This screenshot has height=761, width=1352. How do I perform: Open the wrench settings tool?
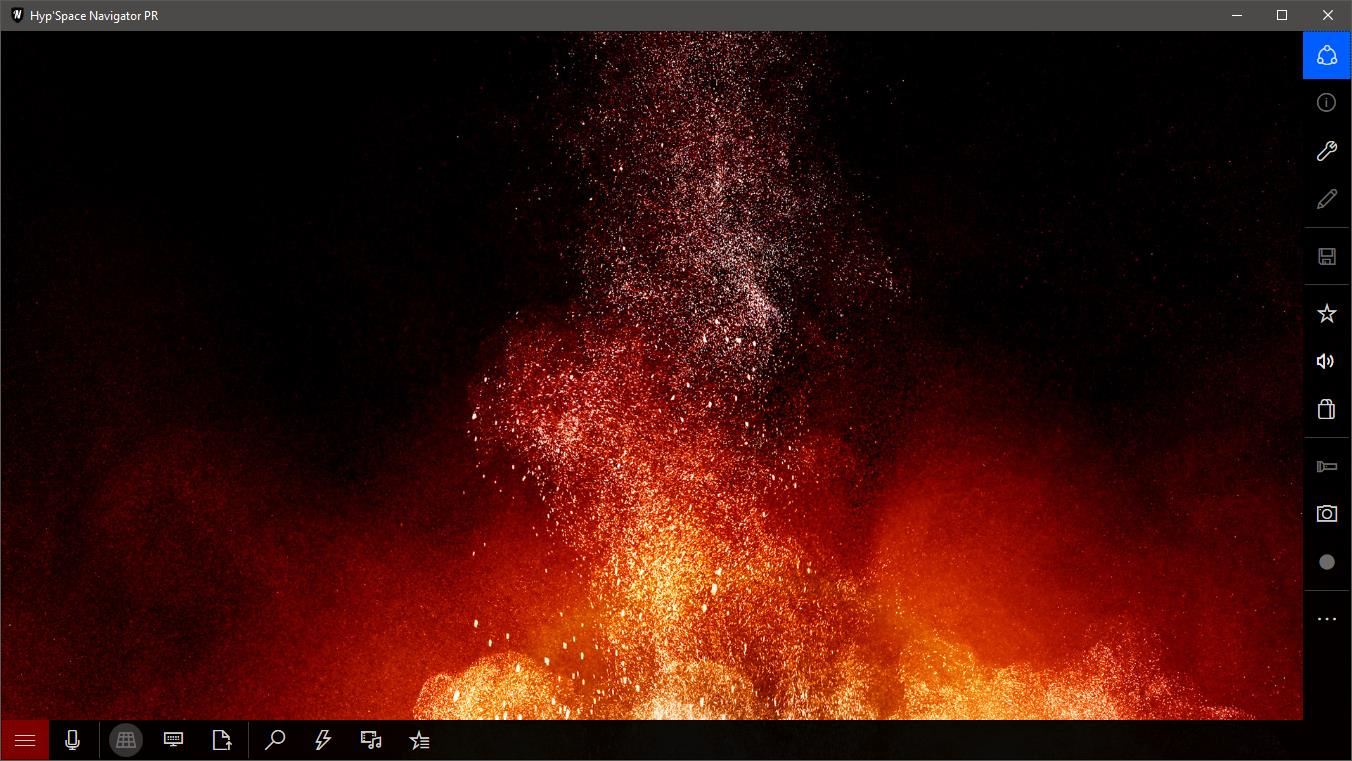(x=1327, y=150)
